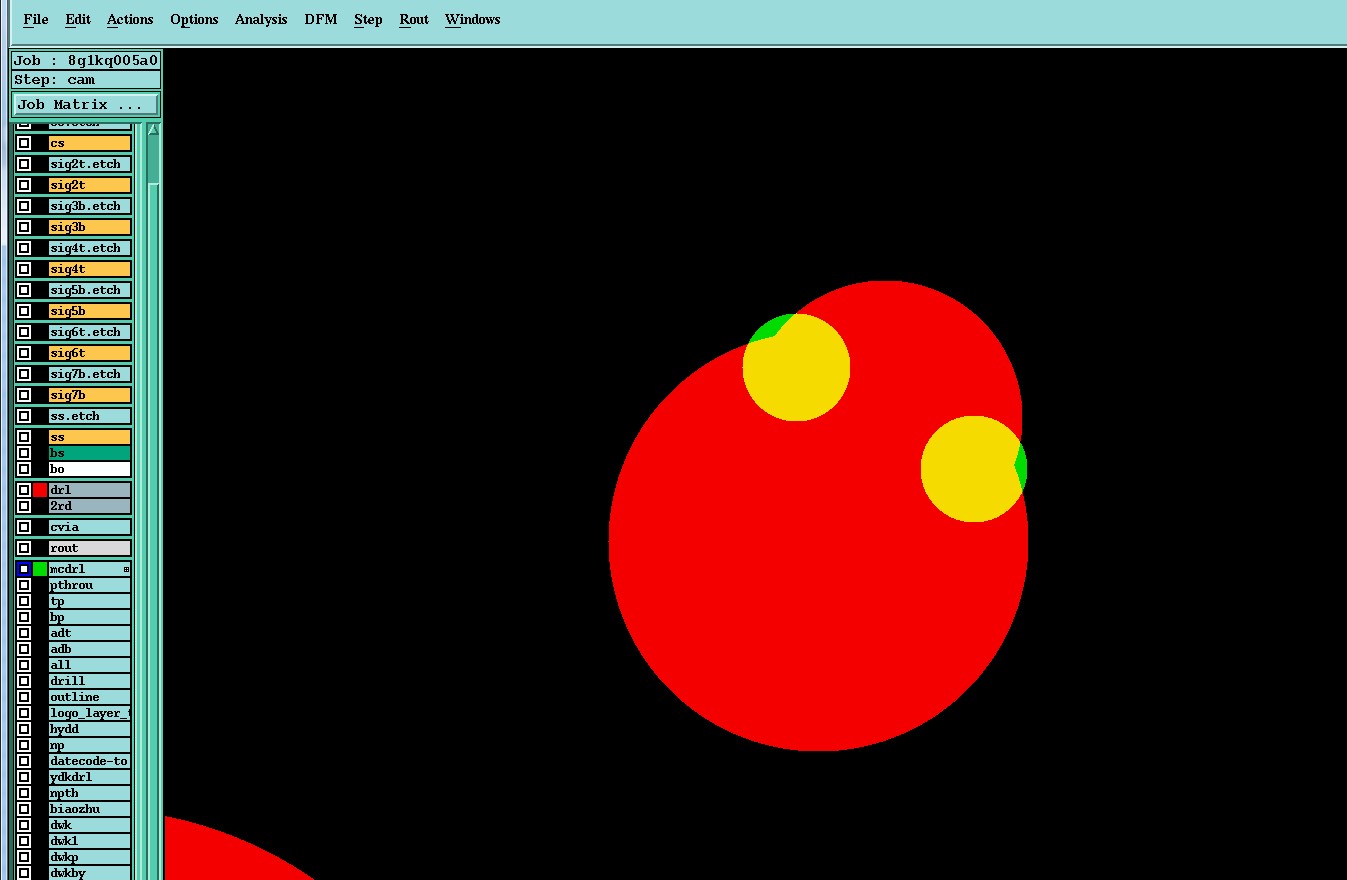This screenshot has width=1347, height=880.
Task: Click the green color swatch of mcdrl
Action: [x=40, y=569]
